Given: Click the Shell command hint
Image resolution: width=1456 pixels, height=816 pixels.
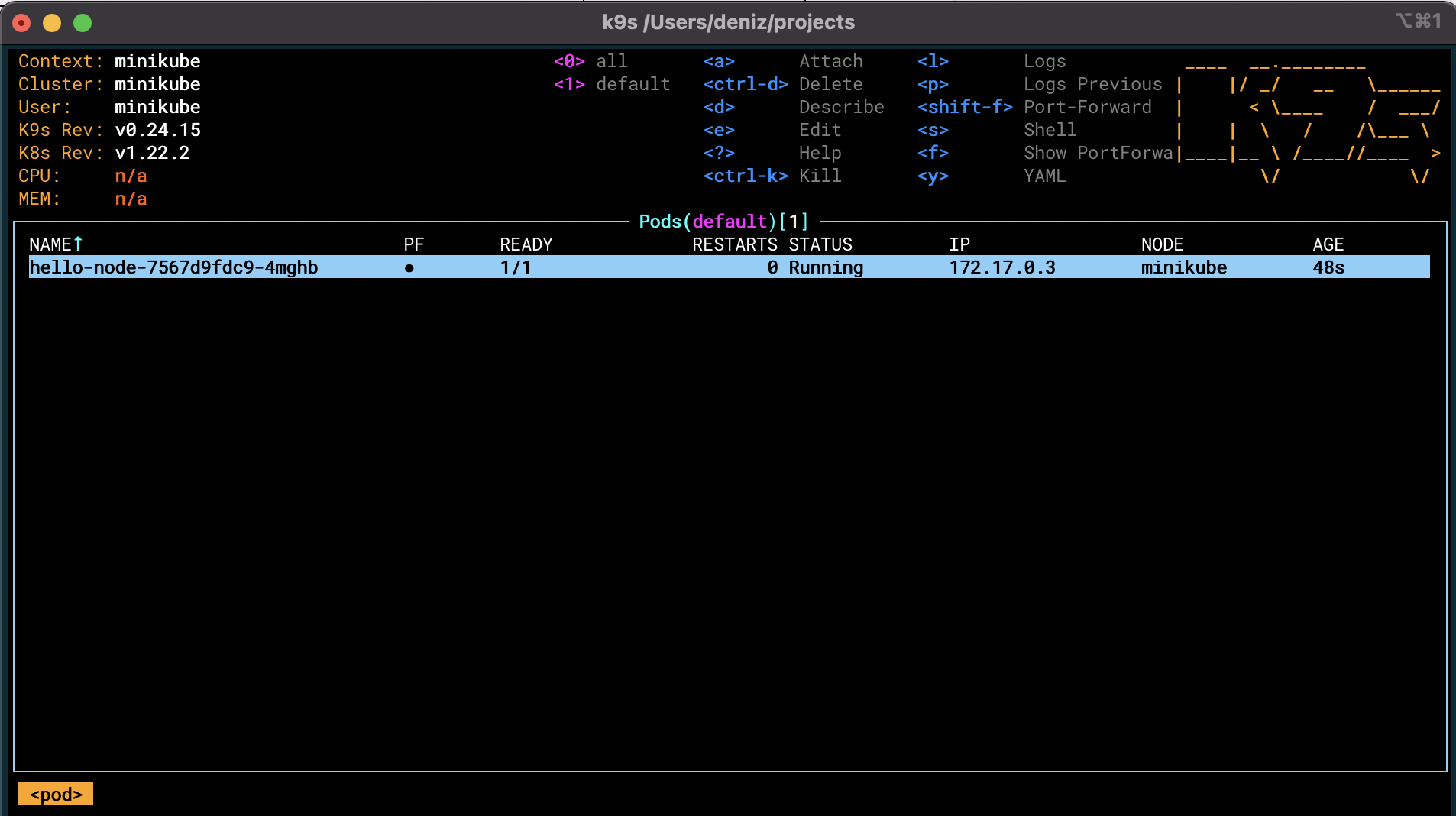Looking at the screenshot, I should click(1050, 130).
